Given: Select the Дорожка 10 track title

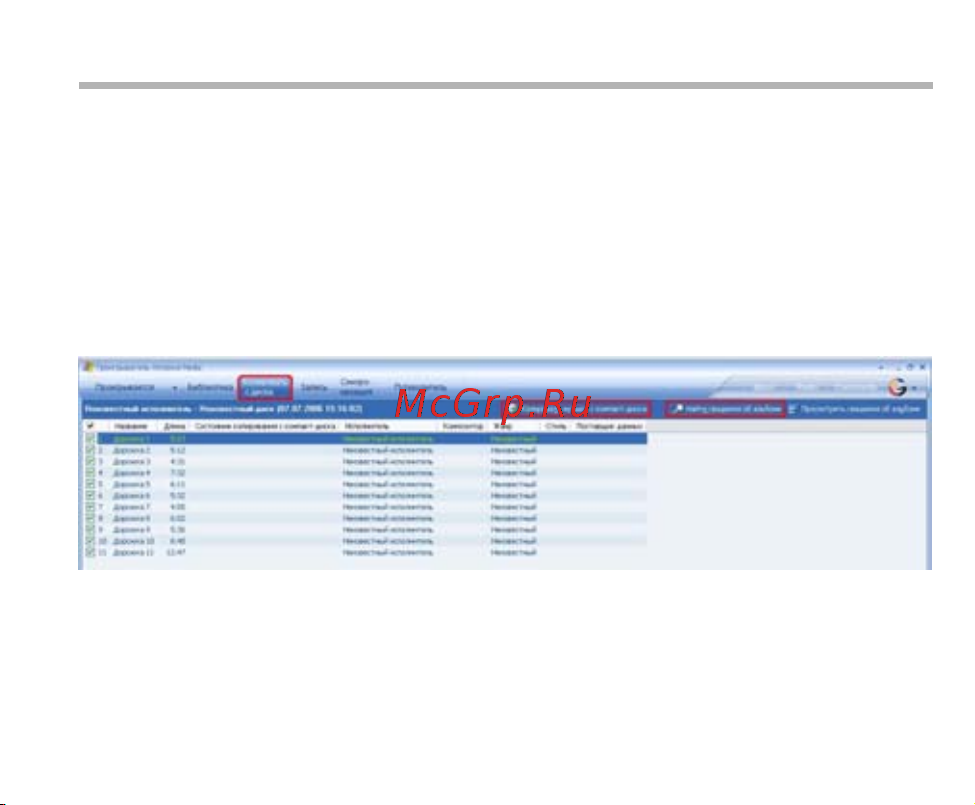Looking at the screenshot, I should (133, 541).
